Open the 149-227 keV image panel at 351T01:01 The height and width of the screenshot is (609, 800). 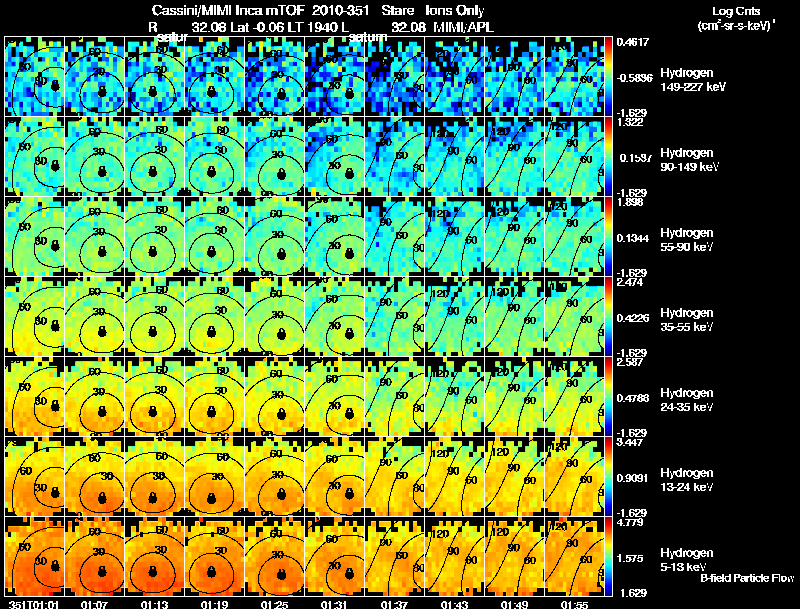coord(34,76)
